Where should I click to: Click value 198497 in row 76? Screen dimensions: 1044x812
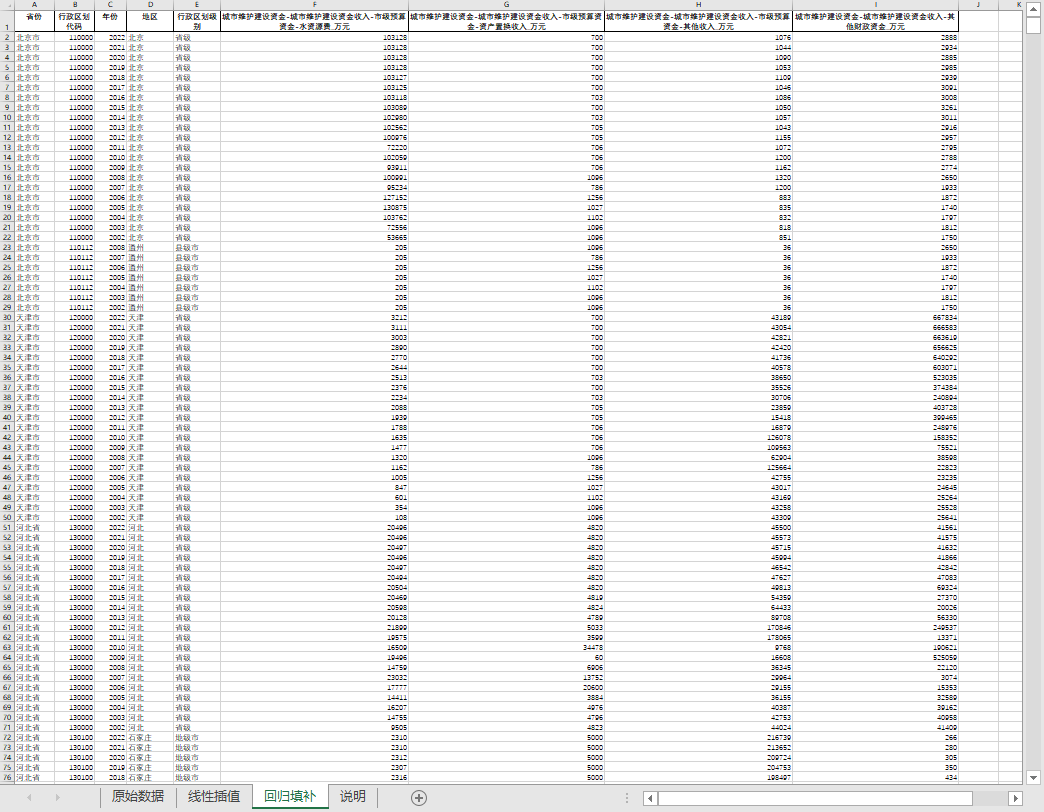point(698,777)
